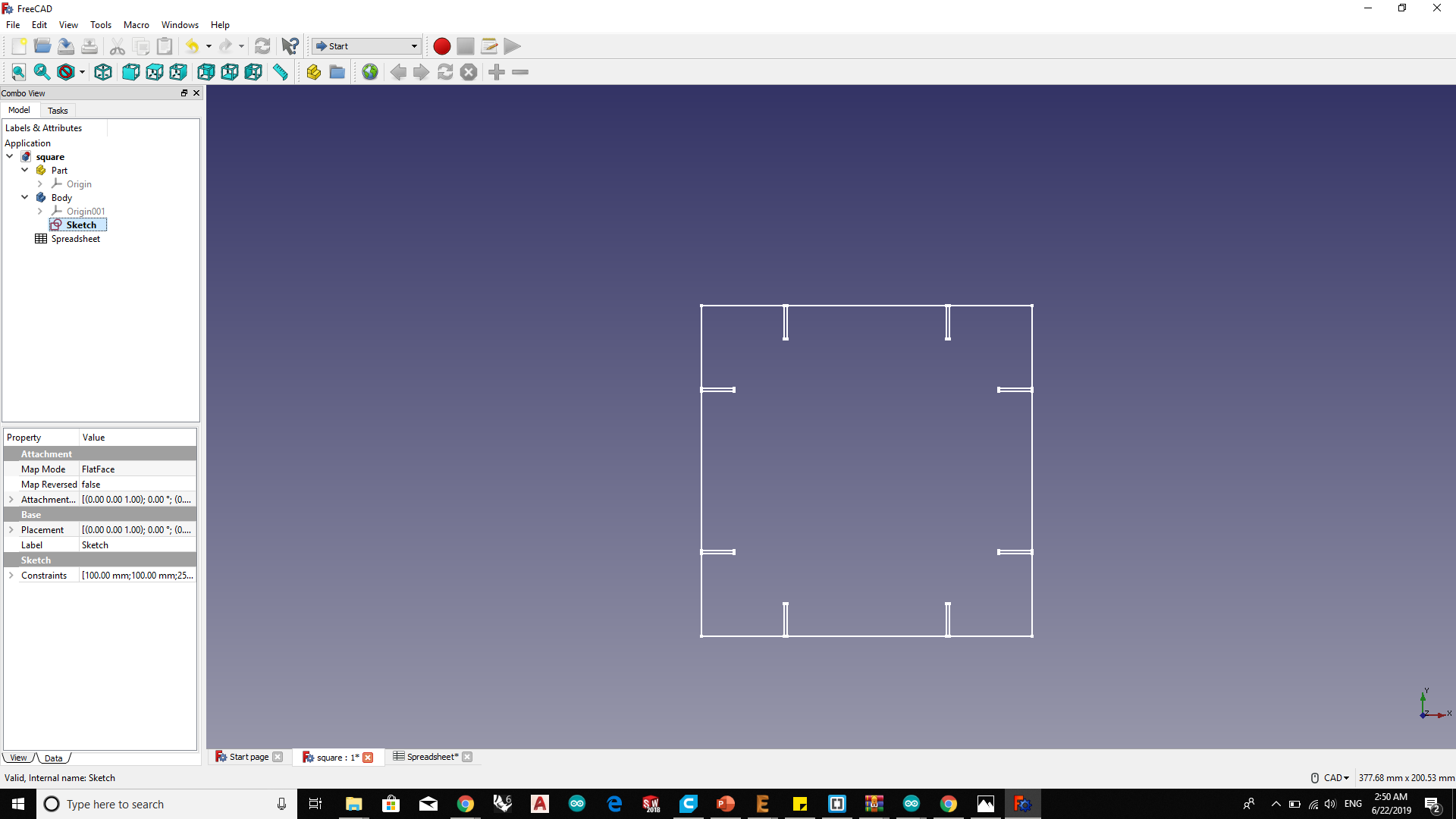This screenshot has height=819, width=1456.
Task: Collapse the Body tree node
Action: pyautogui.click(x=25, y=197)
